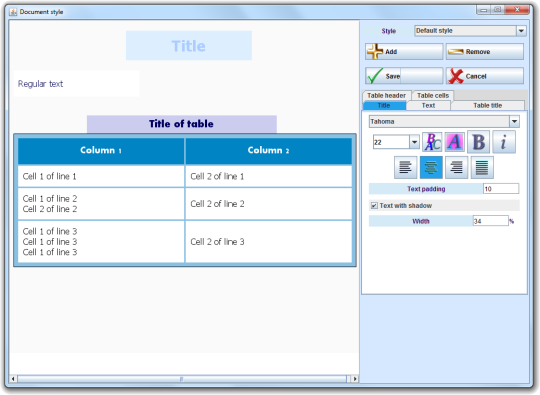Click Cell 2 of line 3
The height and width of the screenshot is (395, 540).
coord(269,242)
